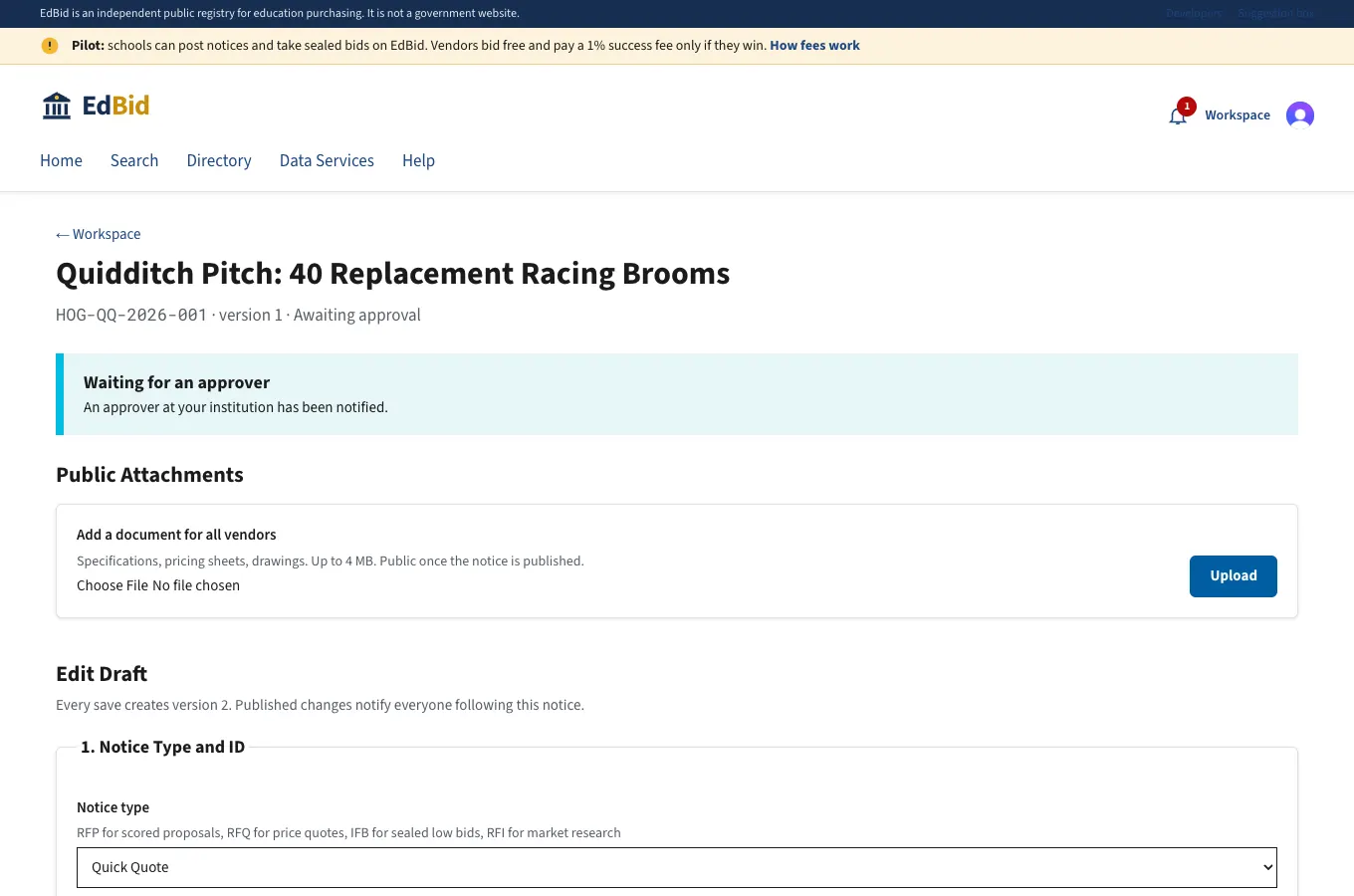Image resolution: width=1354 pixels, height=896 pixels.
Task: Open the notifications bell
Action: point(1178,115)
